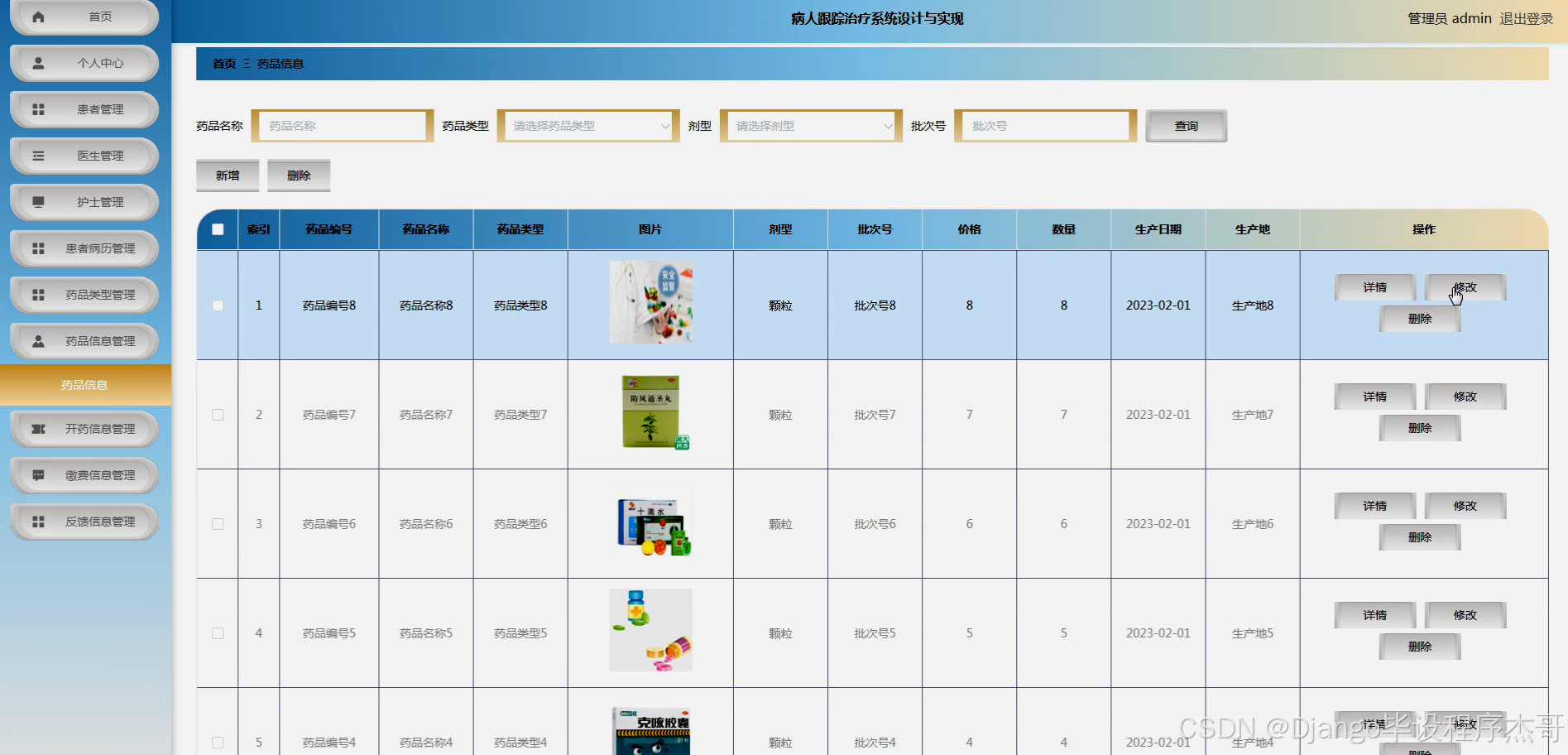This screenshot has width=1568, height=755.
Task: Click 删除 for 药品编号5 row
Action: pos(1420,647)
